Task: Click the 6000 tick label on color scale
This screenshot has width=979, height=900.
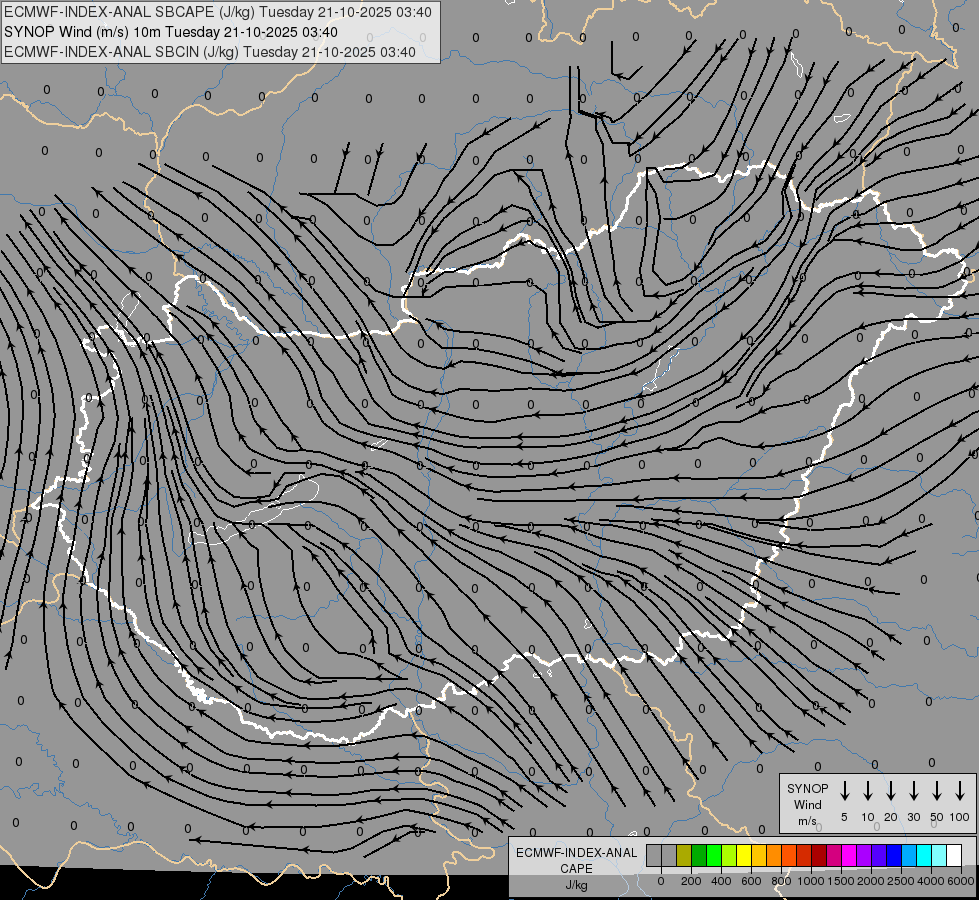Action: 960,881
